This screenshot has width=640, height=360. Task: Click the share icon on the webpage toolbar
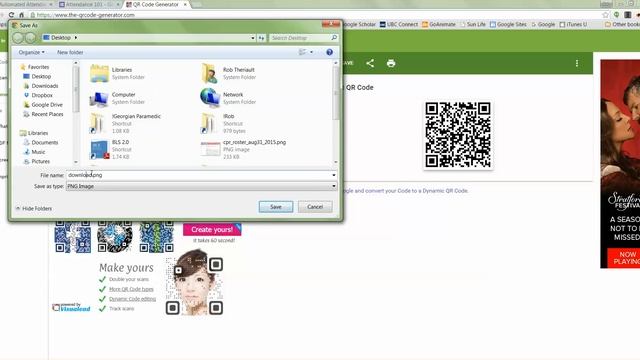tap(370, 63)
